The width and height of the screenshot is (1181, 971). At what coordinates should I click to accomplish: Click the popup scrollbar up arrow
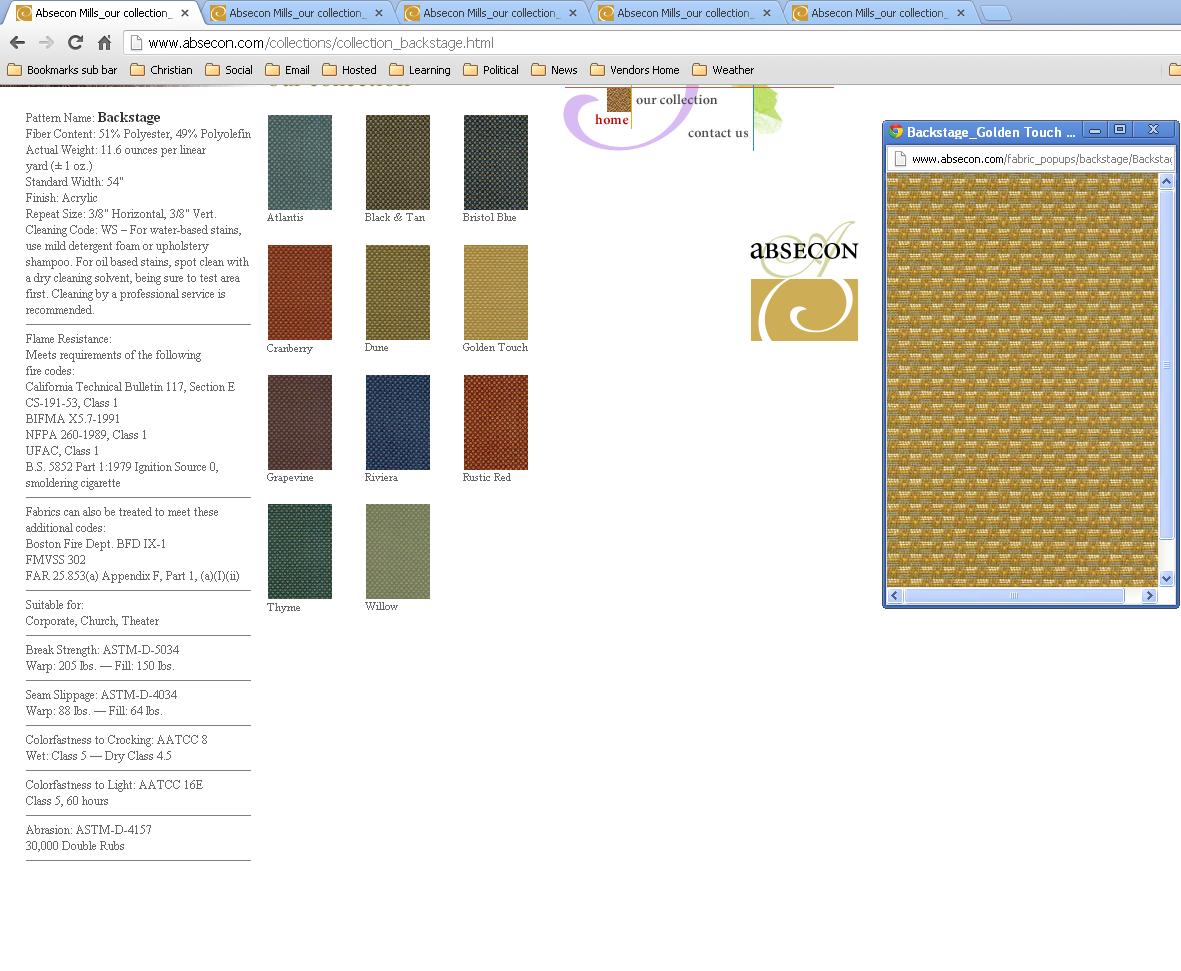click(1166, 182)
